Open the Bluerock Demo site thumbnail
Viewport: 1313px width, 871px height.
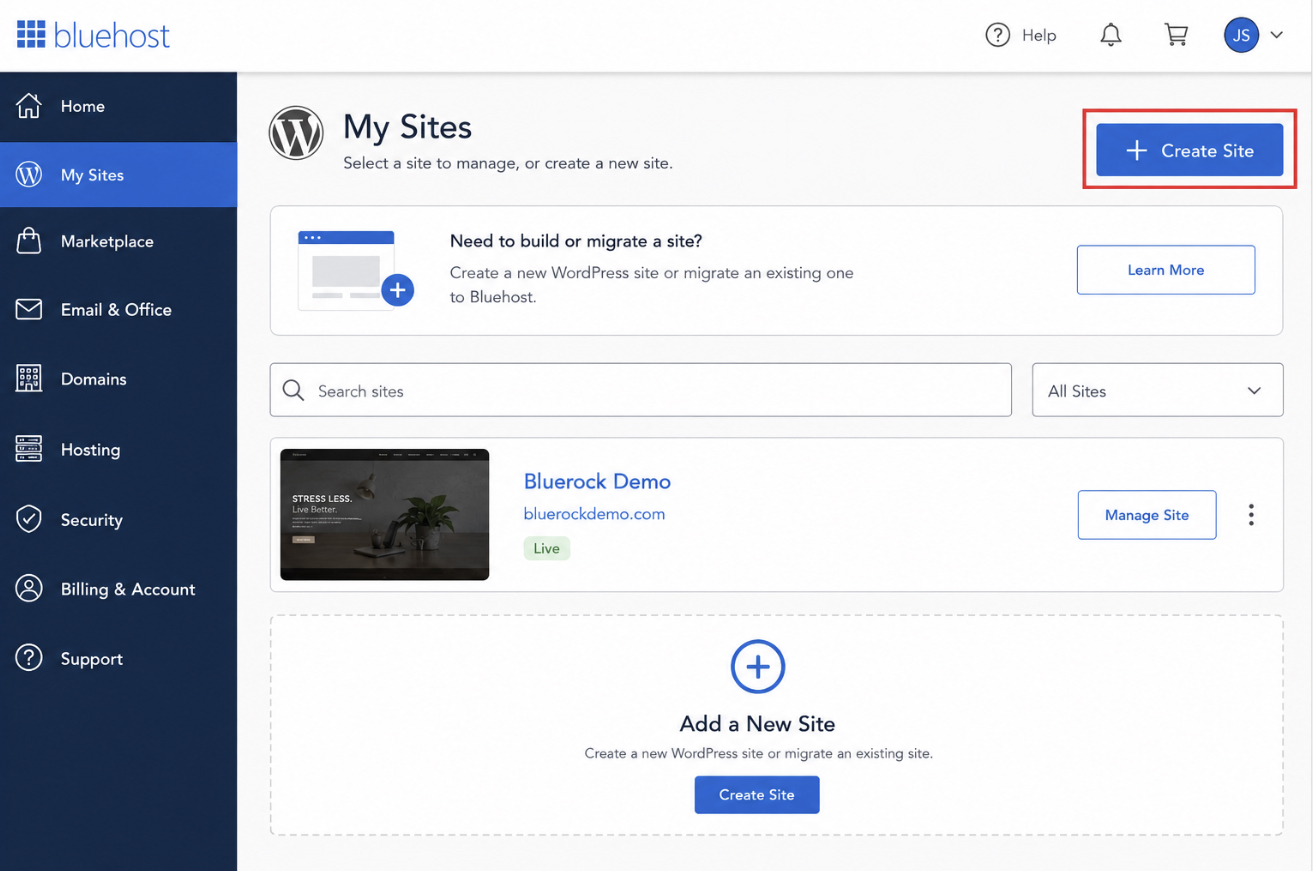[385, 514]
